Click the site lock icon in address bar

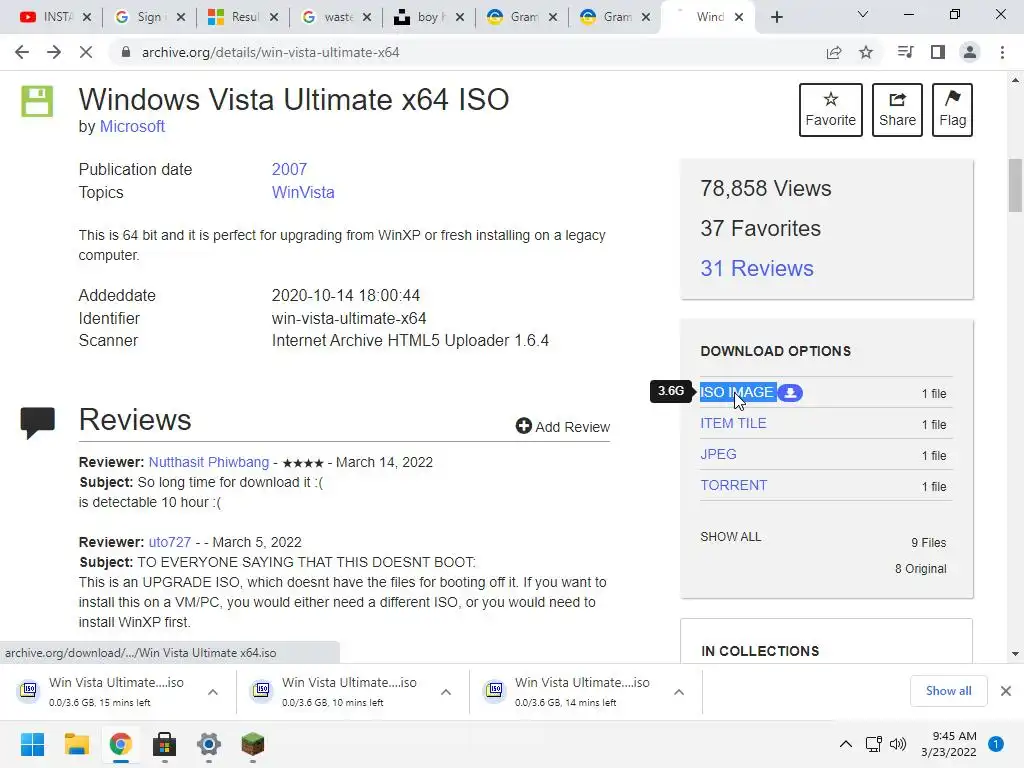tap(126, 52)
